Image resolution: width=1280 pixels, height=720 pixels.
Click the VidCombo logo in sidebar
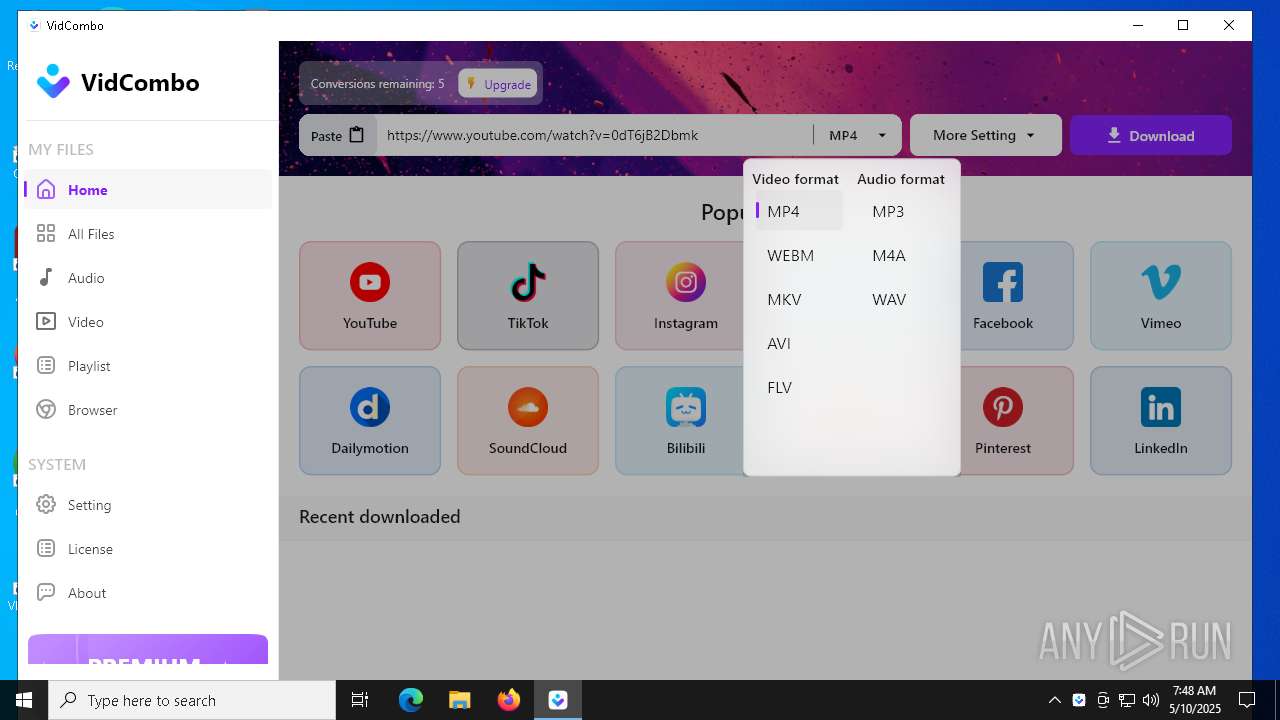[x=118, y=82]
